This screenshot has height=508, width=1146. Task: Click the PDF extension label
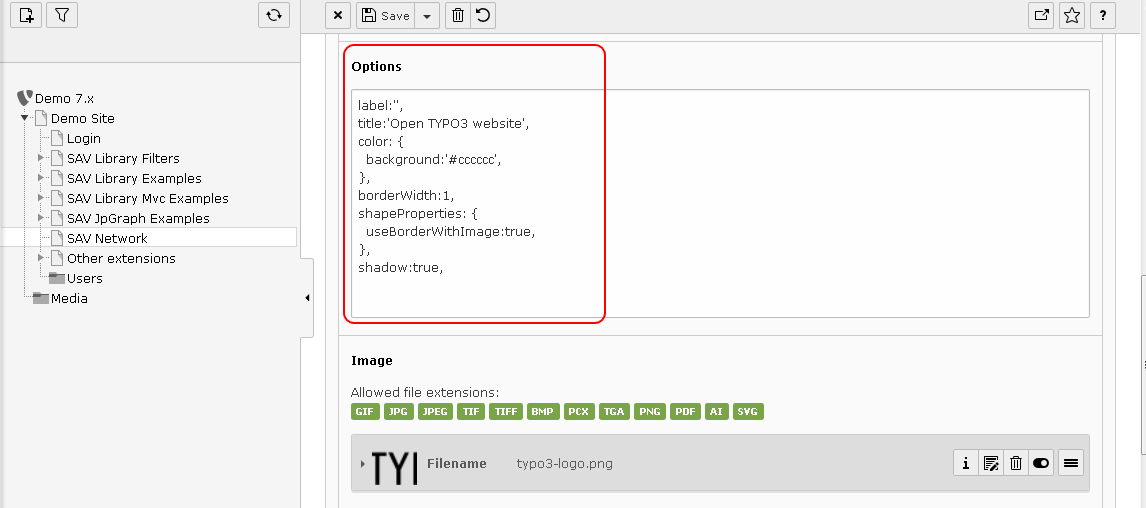pyautogui.click(x=686, y=412)
